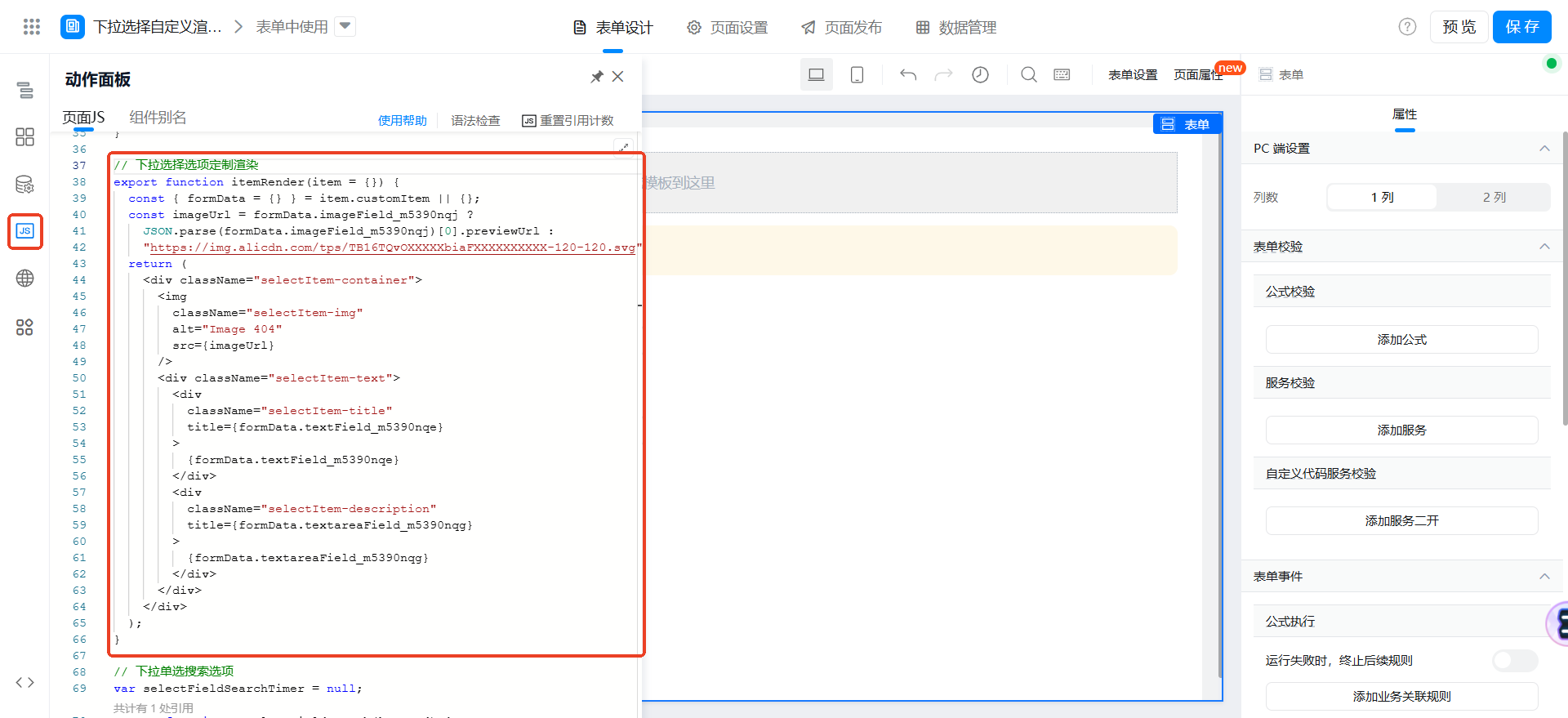Click the 添加服务二开 button
Viewport: 1568px width, 718px height.
[x=1402, y=521]
